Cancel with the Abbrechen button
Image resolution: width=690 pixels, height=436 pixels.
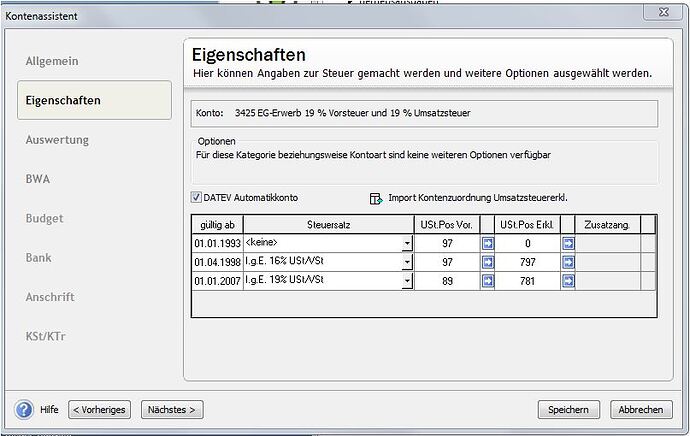pos(641,410)
